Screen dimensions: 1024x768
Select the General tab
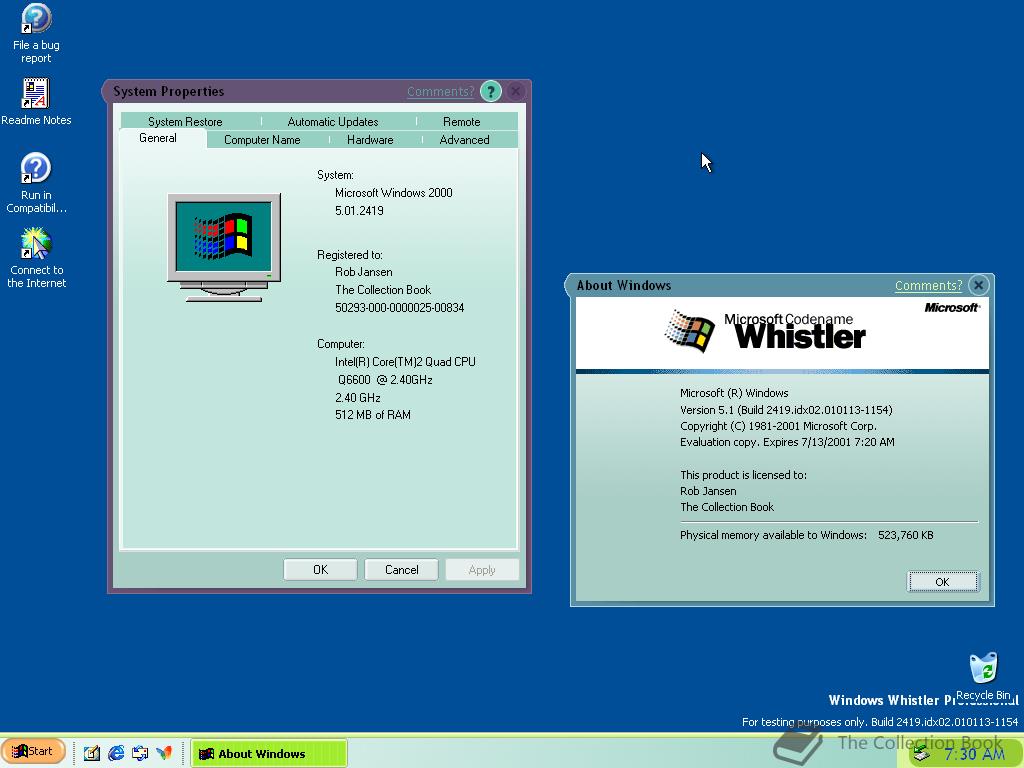[158, 138]
